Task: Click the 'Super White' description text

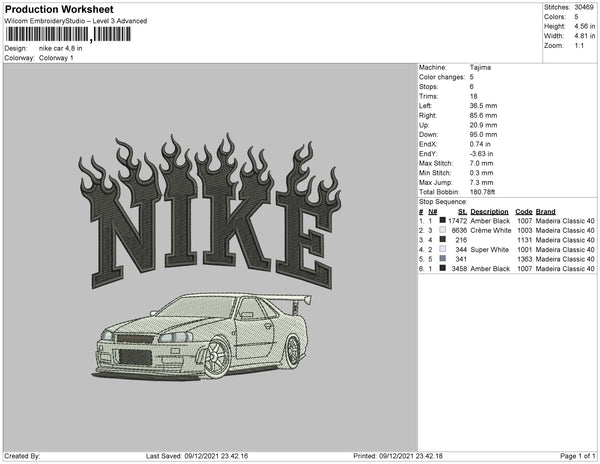Action: click(490, 249)
